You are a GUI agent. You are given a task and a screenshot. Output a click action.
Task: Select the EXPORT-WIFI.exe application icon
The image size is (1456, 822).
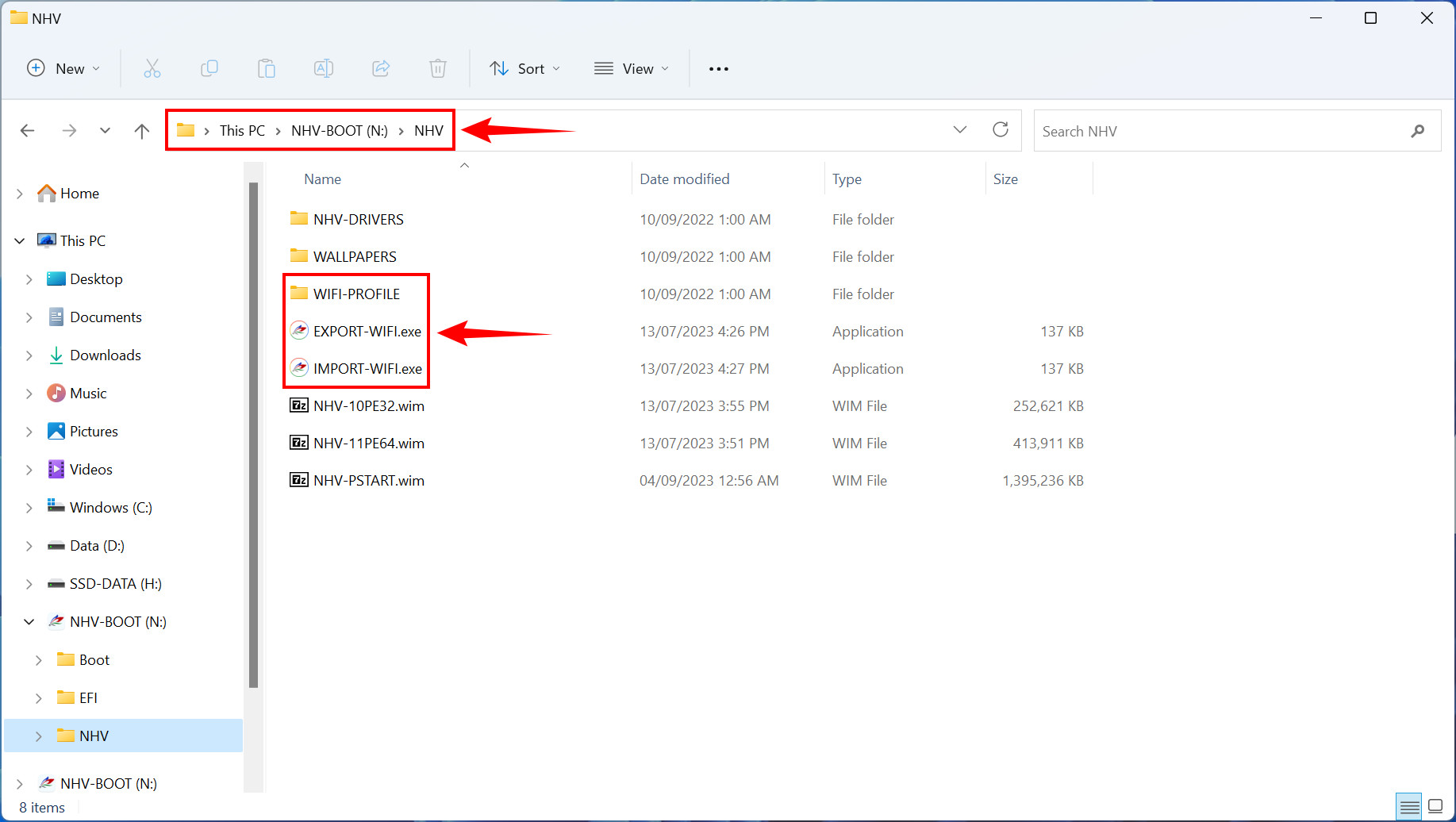pos(299,331)
